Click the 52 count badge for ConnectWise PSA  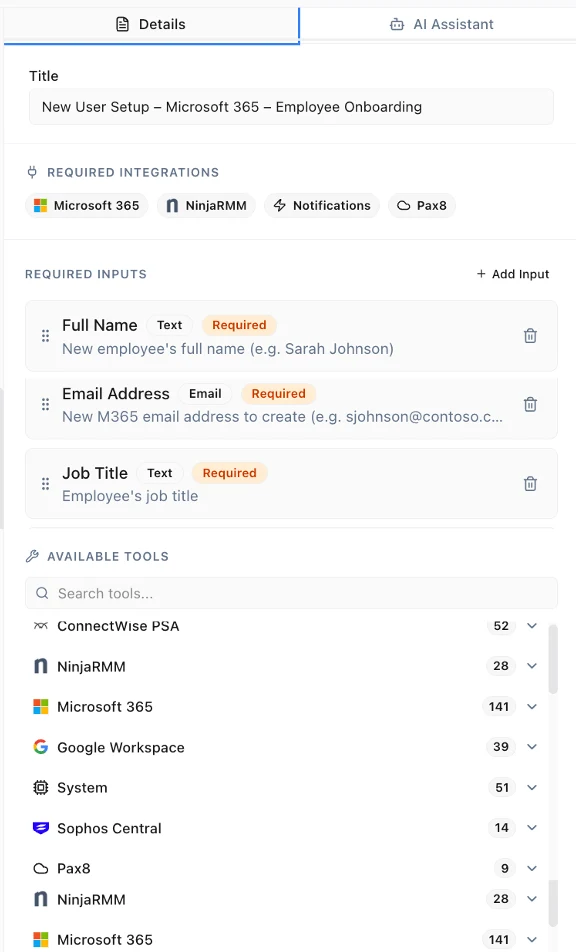(x=501, y=626)
